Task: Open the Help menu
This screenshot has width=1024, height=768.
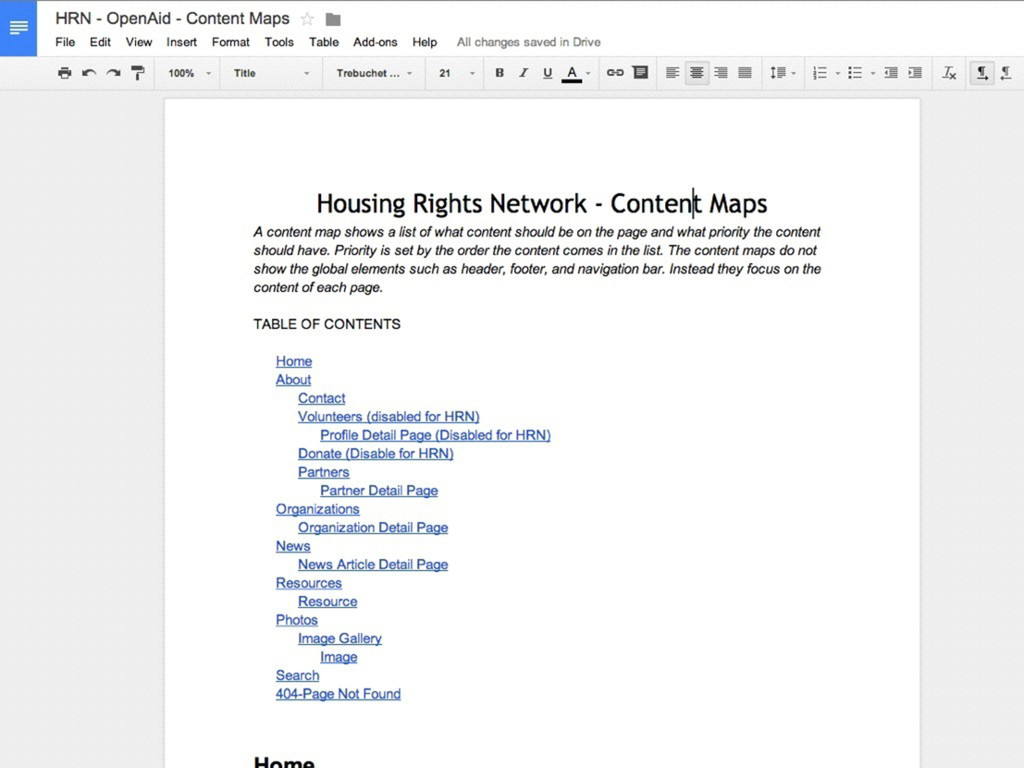Action: click(424, 42)
